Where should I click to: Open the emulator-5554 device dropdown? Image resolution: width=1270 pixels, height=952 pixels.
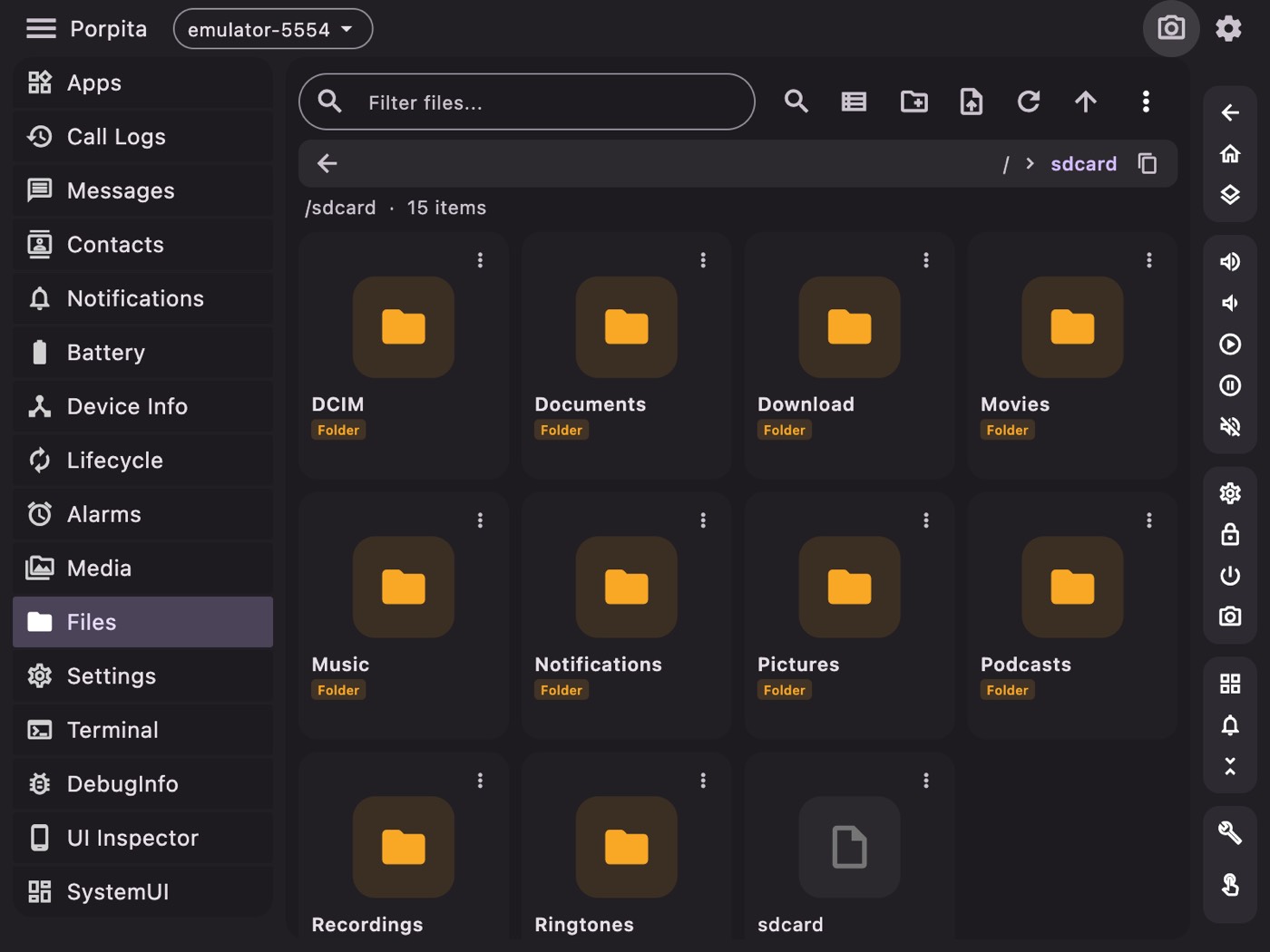272,29
